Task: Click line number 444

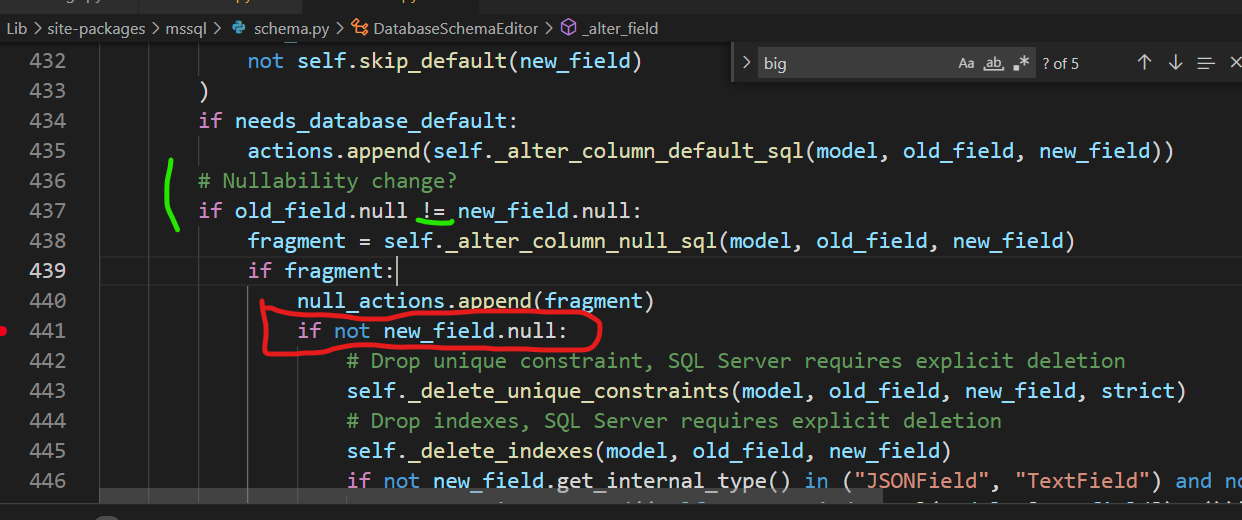Action: point(47,421)
